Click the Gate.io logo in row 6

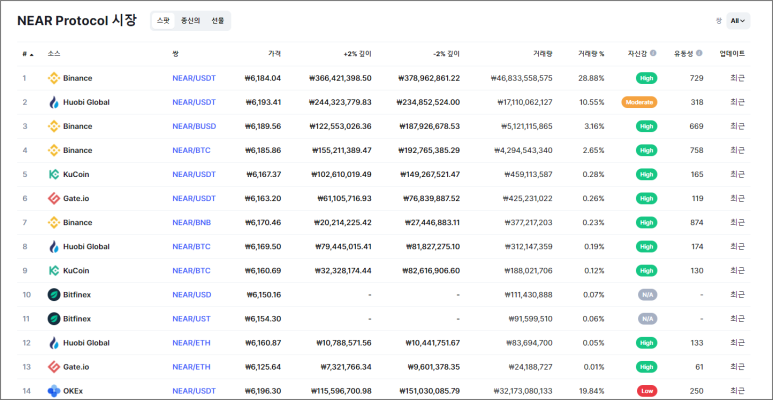point(54,198)
